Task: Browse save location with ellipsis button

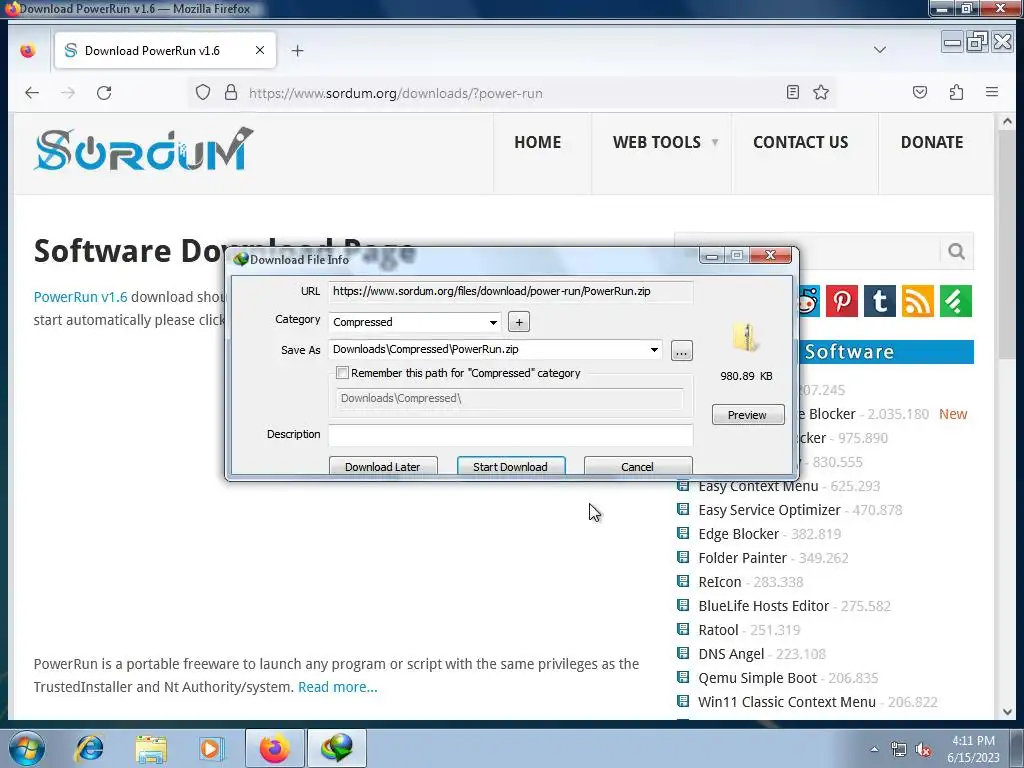Action: (x=681, y=351)
